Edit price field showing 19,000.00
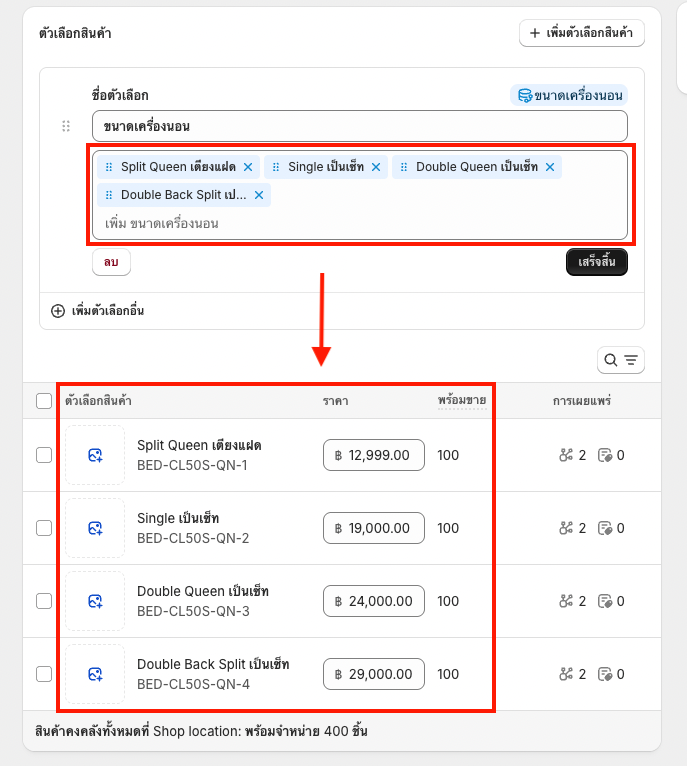687x766 pixels. (374, 528)
